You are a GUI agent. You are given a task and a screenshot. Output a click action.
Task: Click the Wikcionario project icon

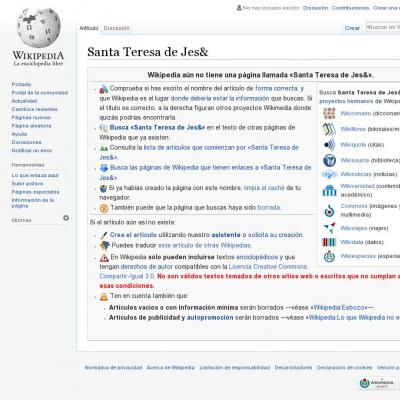pos(329,114)
